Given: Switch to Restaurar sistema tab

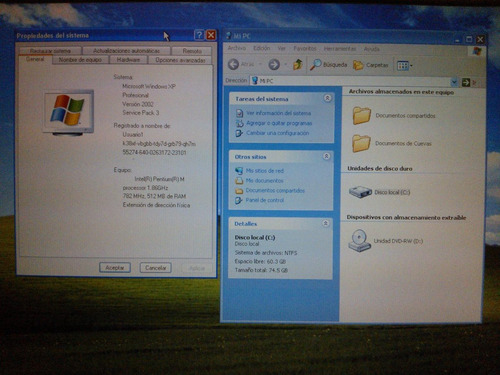Looking at the screenshot, I should [50, 51].
